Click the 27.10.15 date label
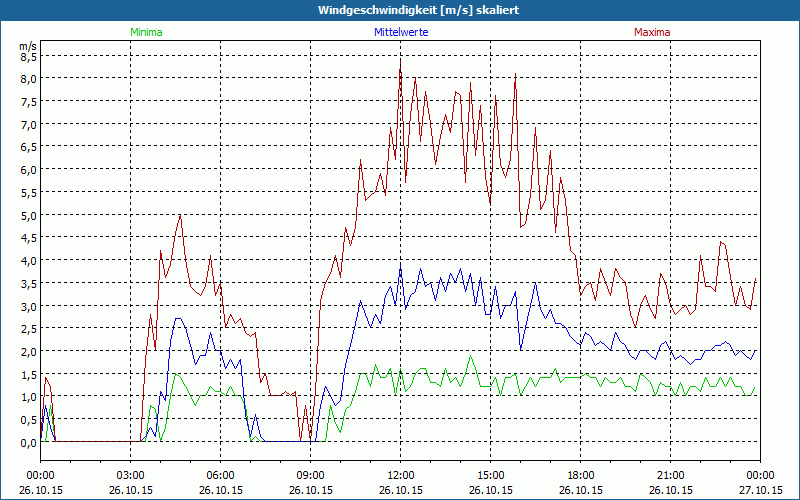Viewport: 800px width, 500px height. [760, 490]
